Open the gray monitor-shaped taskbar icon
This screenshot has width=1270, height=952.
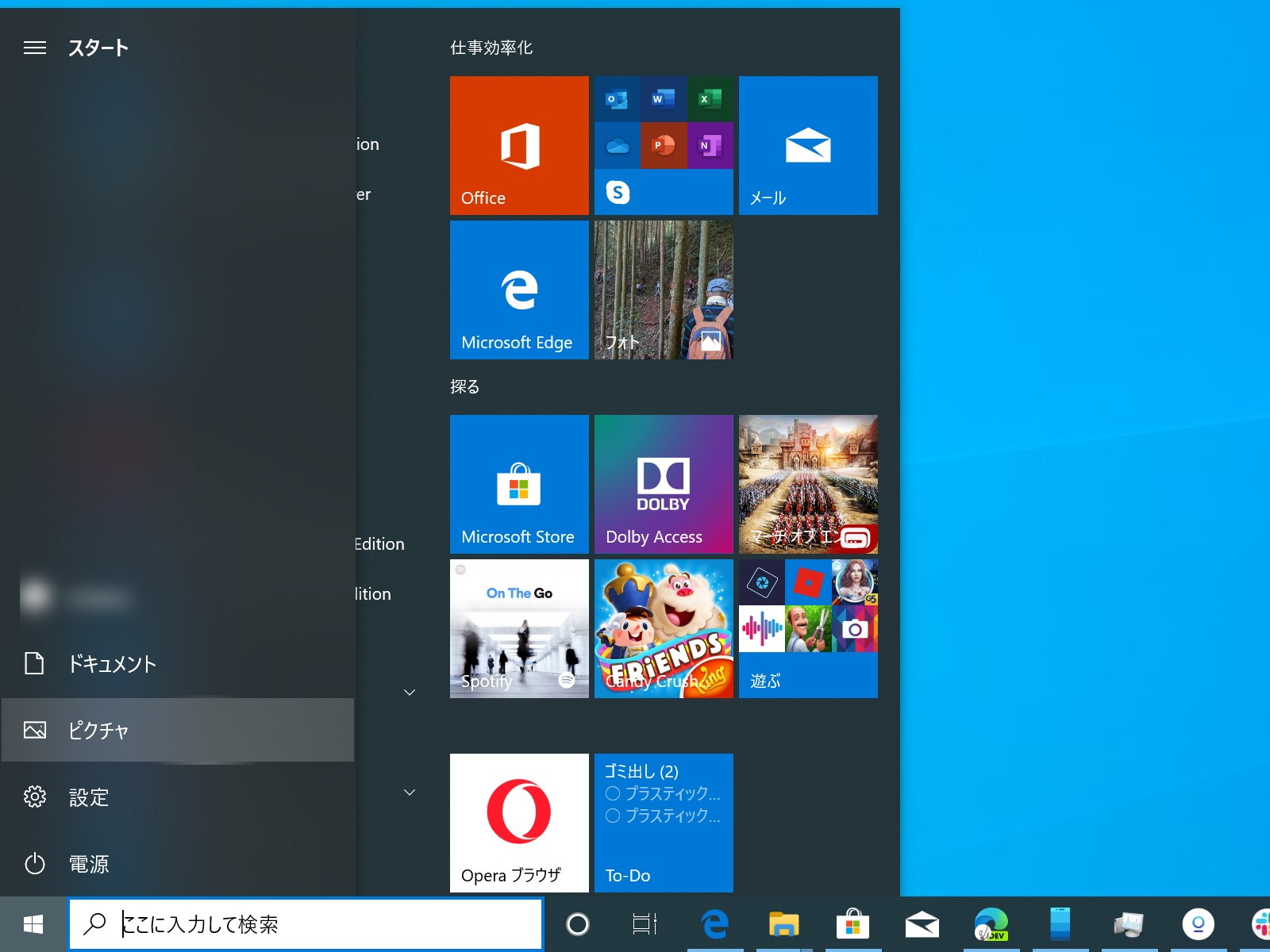[1129, 924]
